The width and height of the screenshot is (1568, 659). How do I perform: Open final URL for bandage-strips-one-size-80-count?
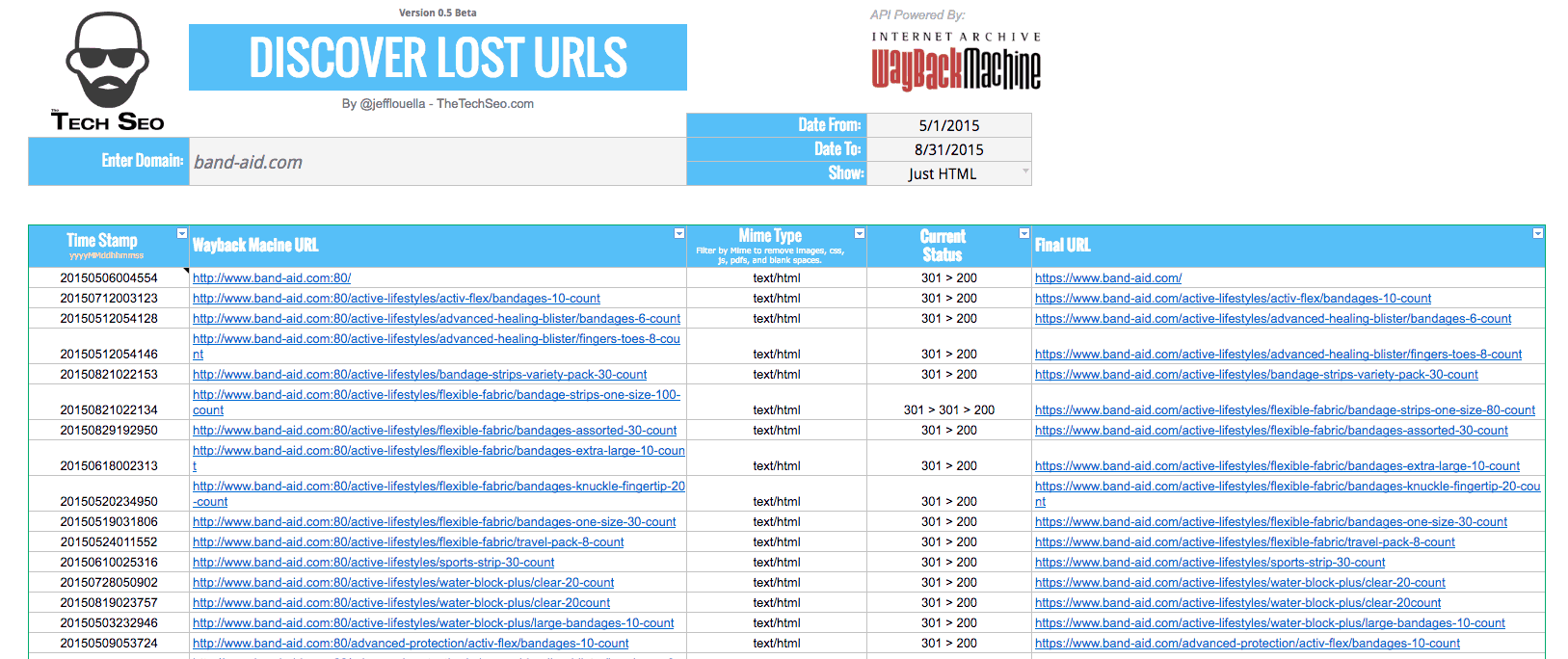pos(1285,410)
